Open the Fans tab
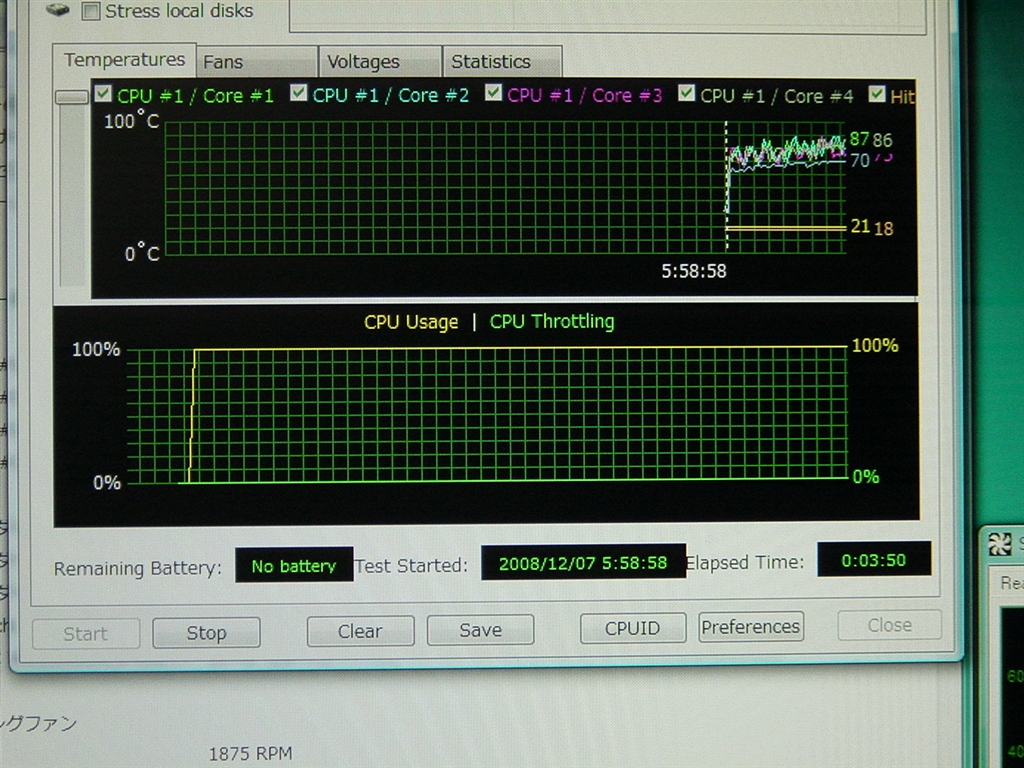Viewport: 1024px width, 768px height. pyautogui.click(x=257, y=62)
